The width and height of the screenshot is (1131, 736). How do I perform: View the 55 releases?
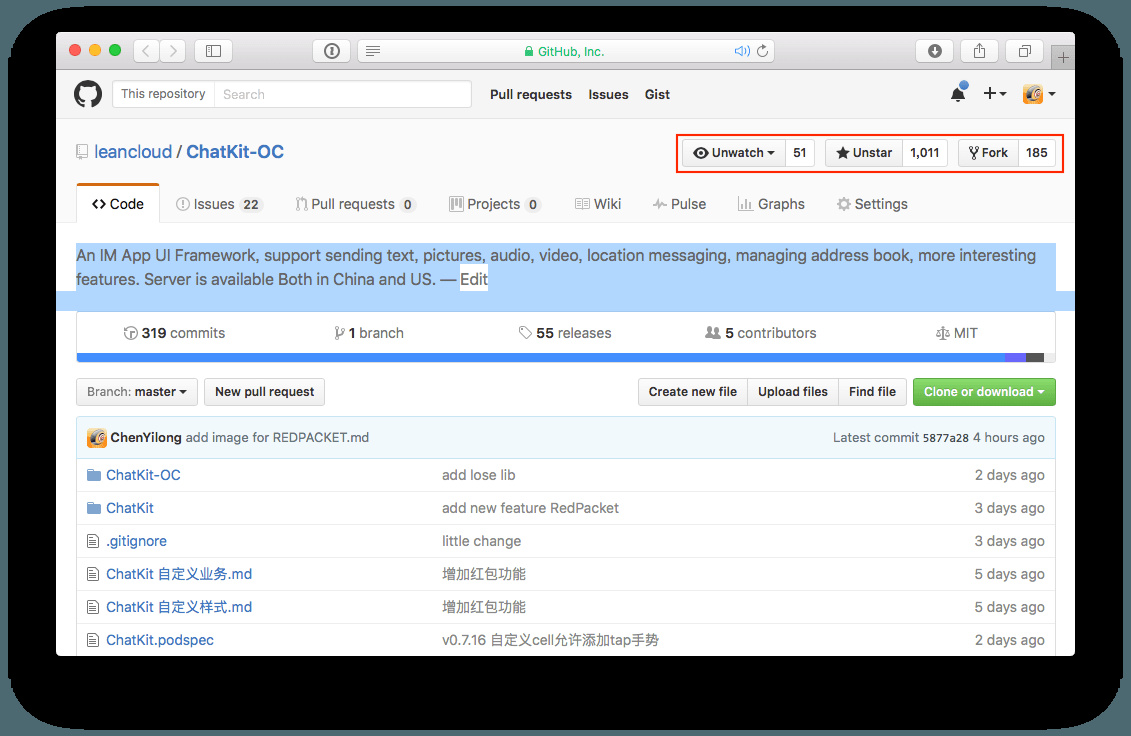point(565,333)
